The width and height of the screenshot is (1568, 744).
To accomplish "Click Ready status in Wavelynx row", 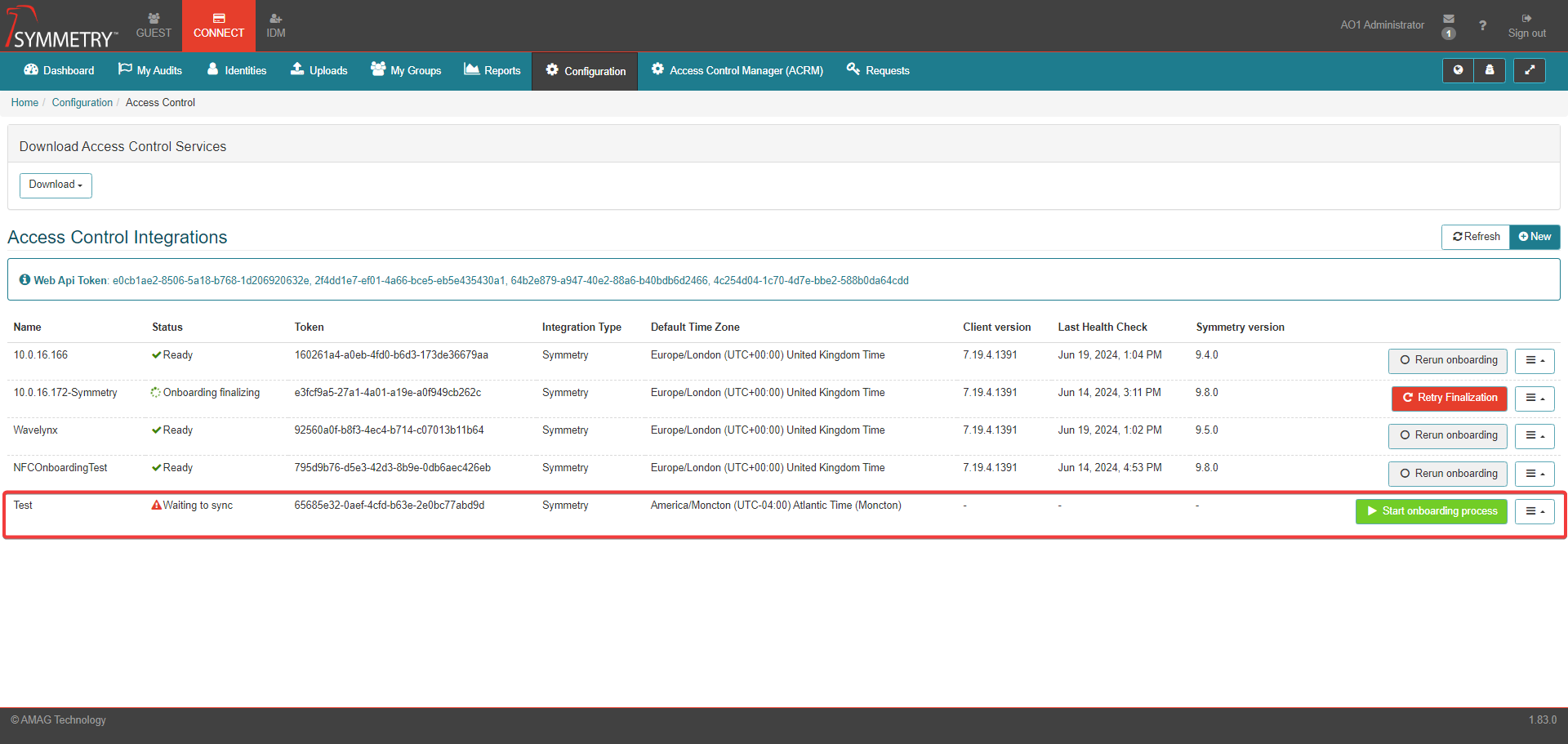I will (172, 430).
